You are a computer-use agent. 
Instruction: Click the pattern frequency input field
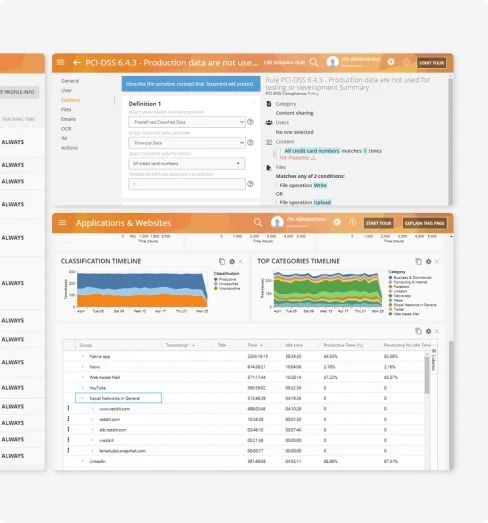coord(187,184)
